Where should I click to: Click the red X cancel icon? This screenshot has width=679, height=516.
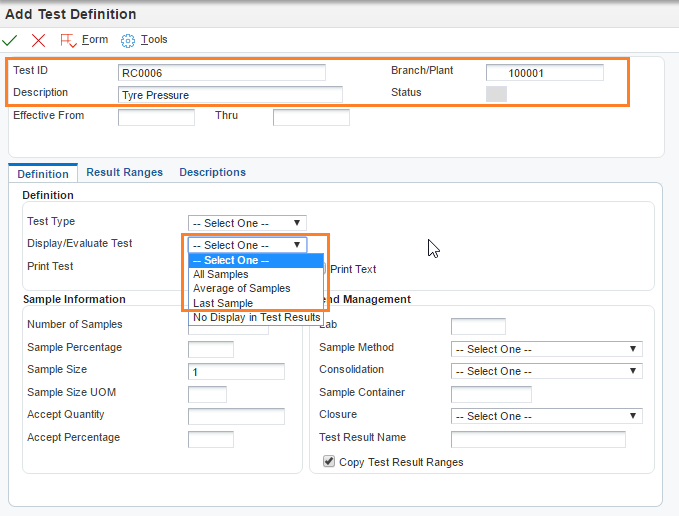38,40
